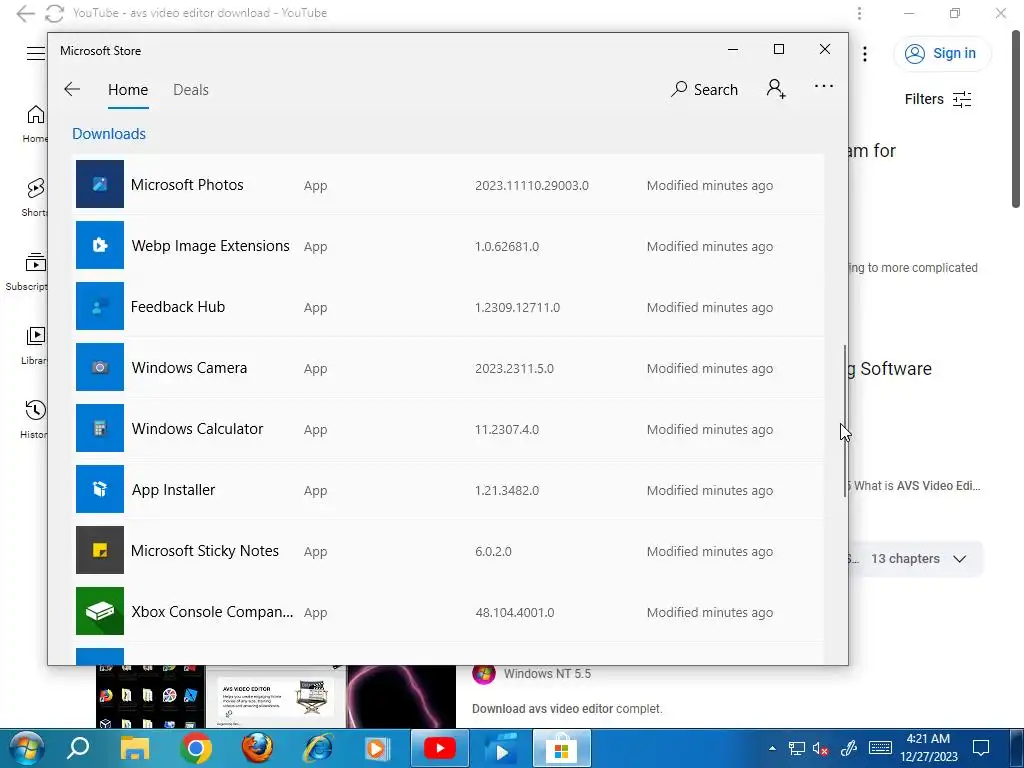Viewport: 1024px width, 768px height.
Task: Go back in Microsoft Store
Action: click(x=72, y=89)
